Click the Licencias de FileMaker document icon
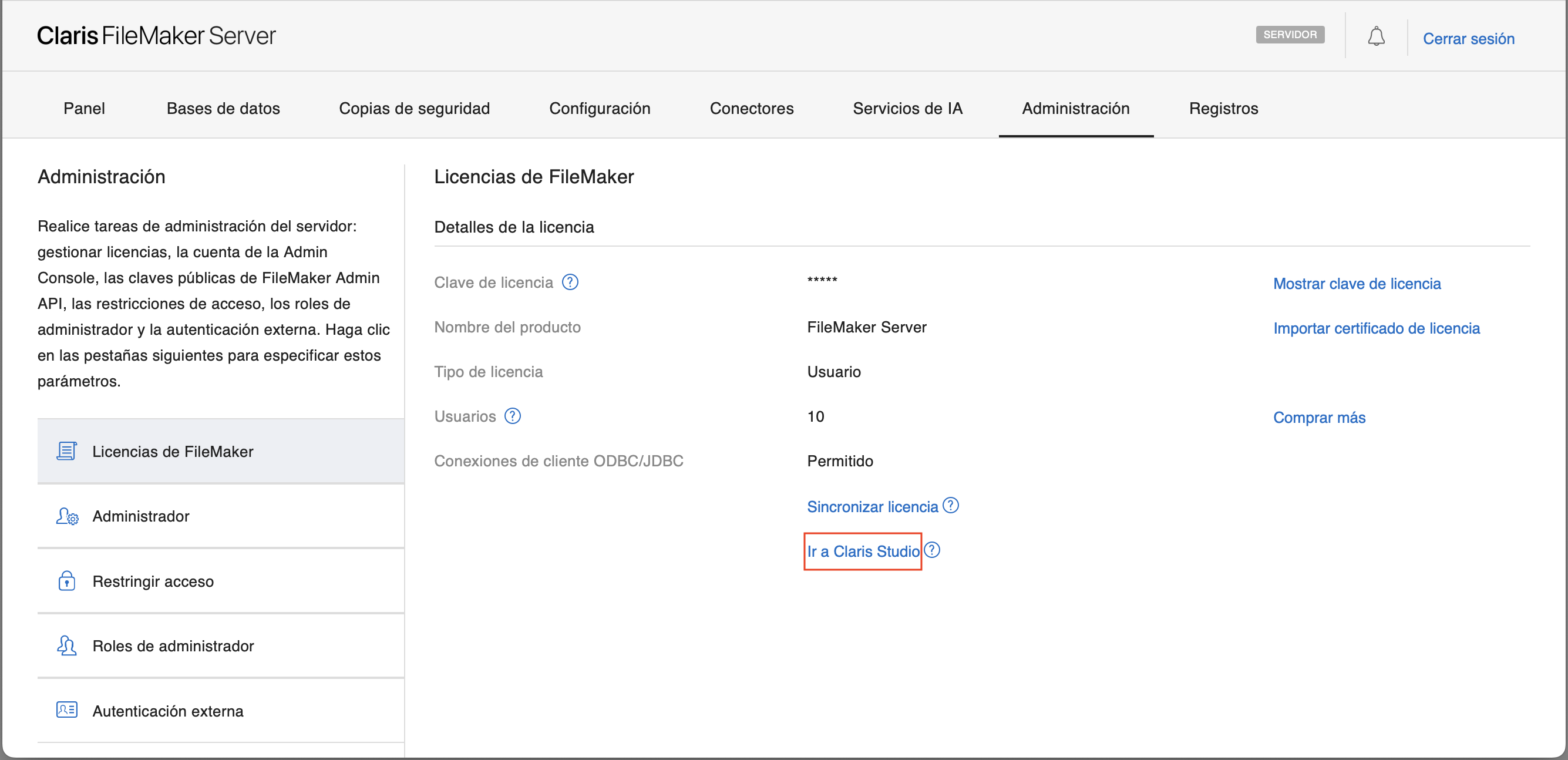This screenshot has height=760, width=1568. pos(66,451)
